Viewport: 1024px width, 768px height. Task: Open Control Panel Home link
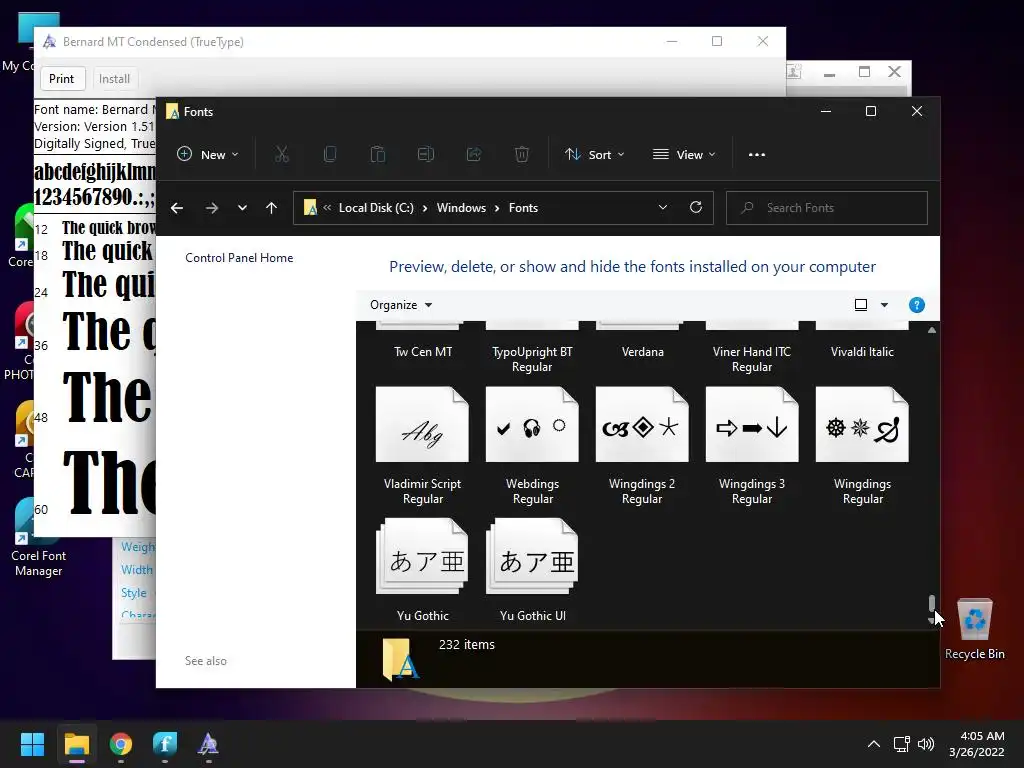239,257
